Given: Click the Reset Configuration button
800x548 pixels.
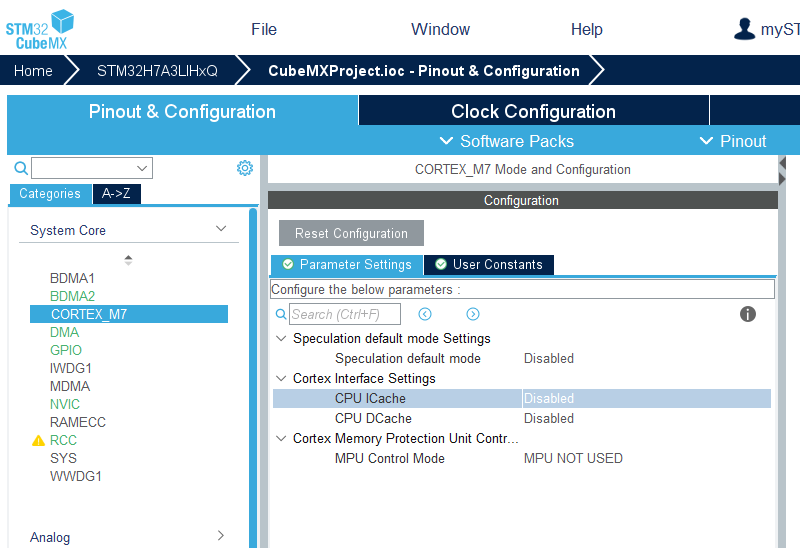Looking at the screenshot, I should (351, 234).
